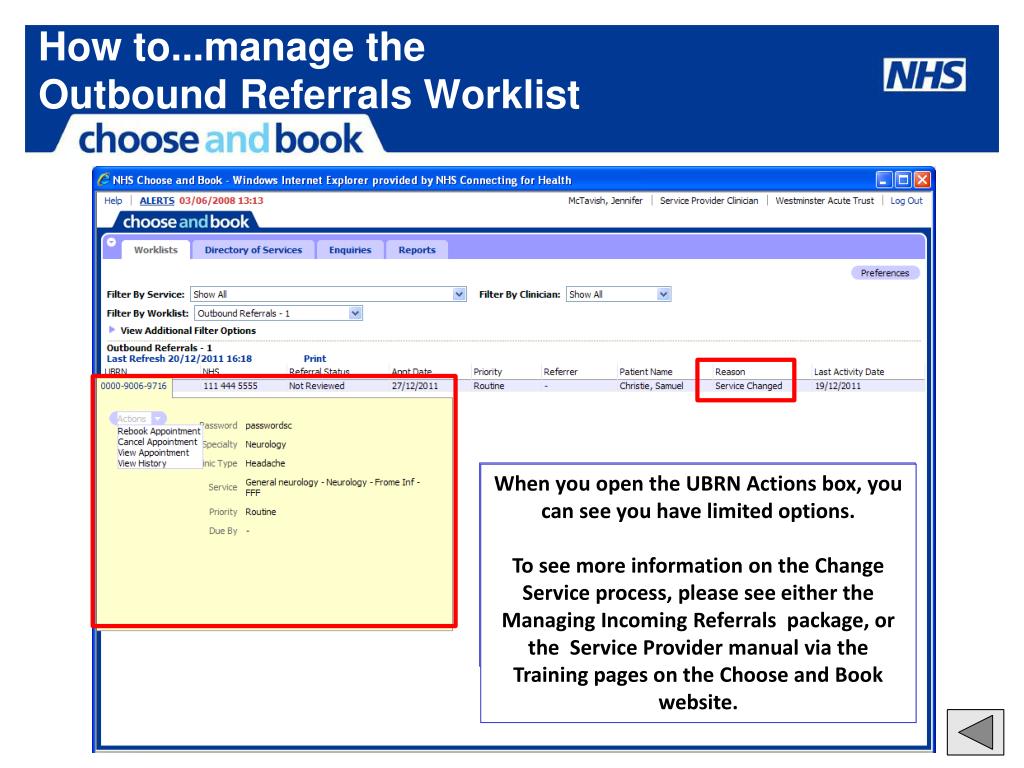Click NHS number 111 444 5555
The width and height of the screenshot is (1024, 768).
click(x=231, y=386)
